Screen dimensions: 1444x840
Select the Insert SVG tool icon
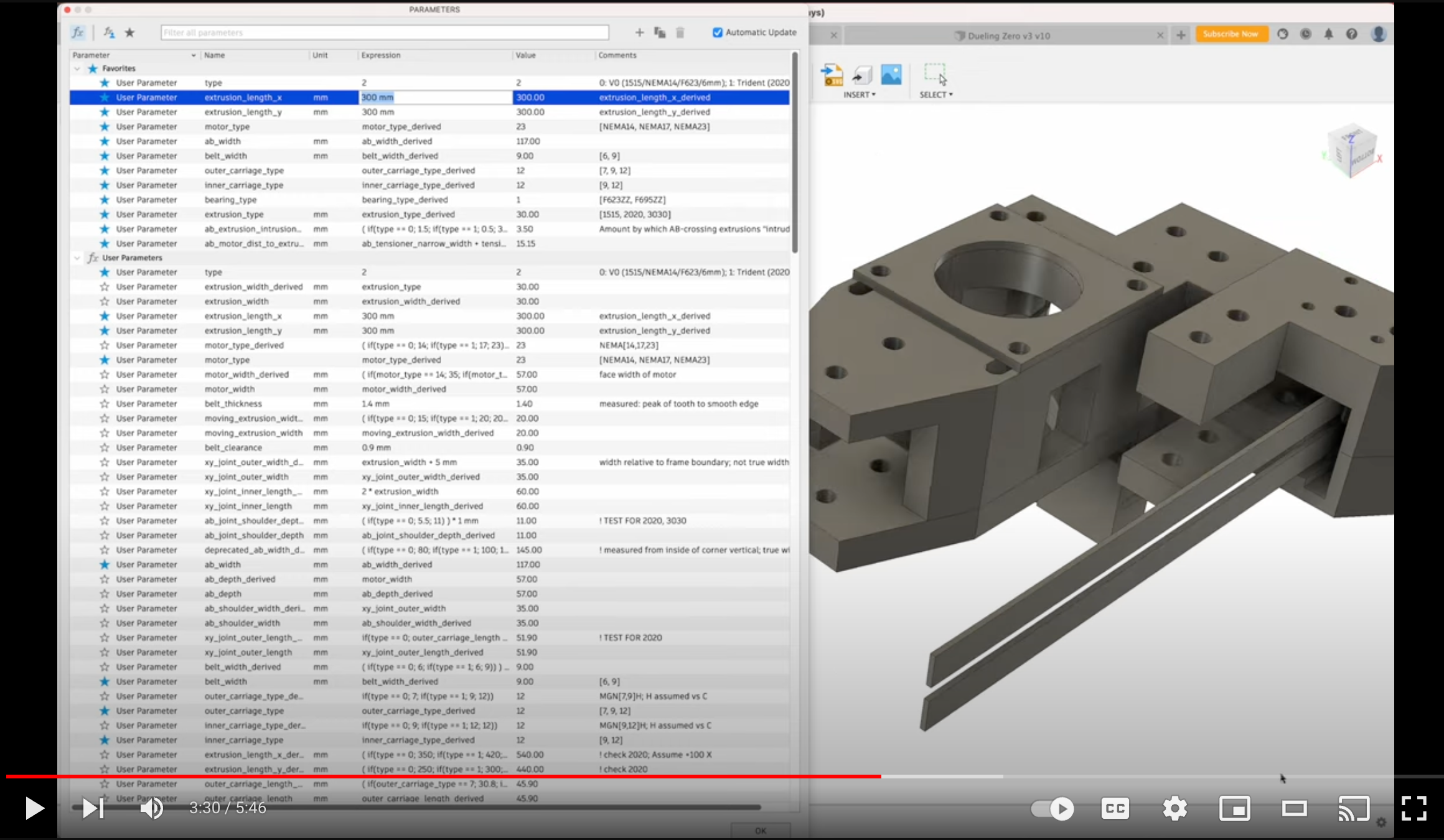pos(832,75)
